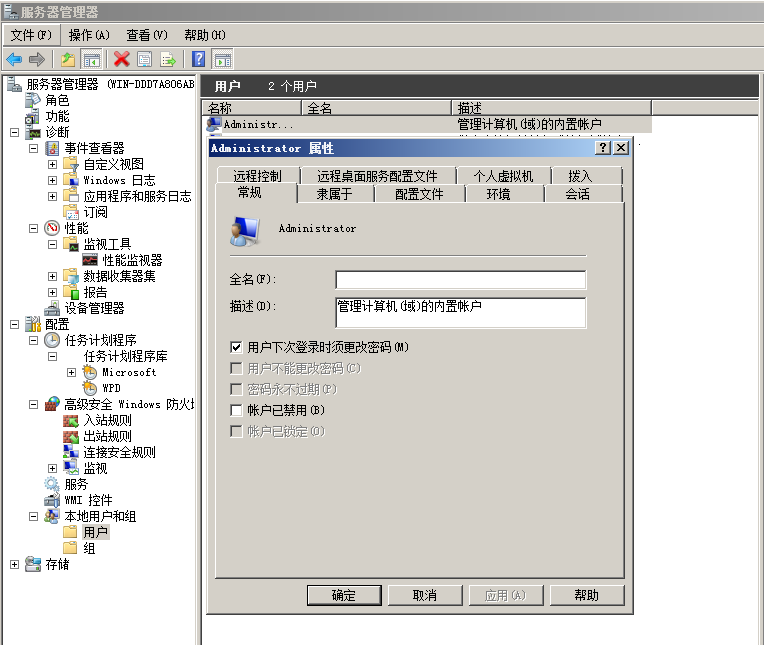
Task: Expand 应用程序和服务日志 node
Action: coord(53,196)
